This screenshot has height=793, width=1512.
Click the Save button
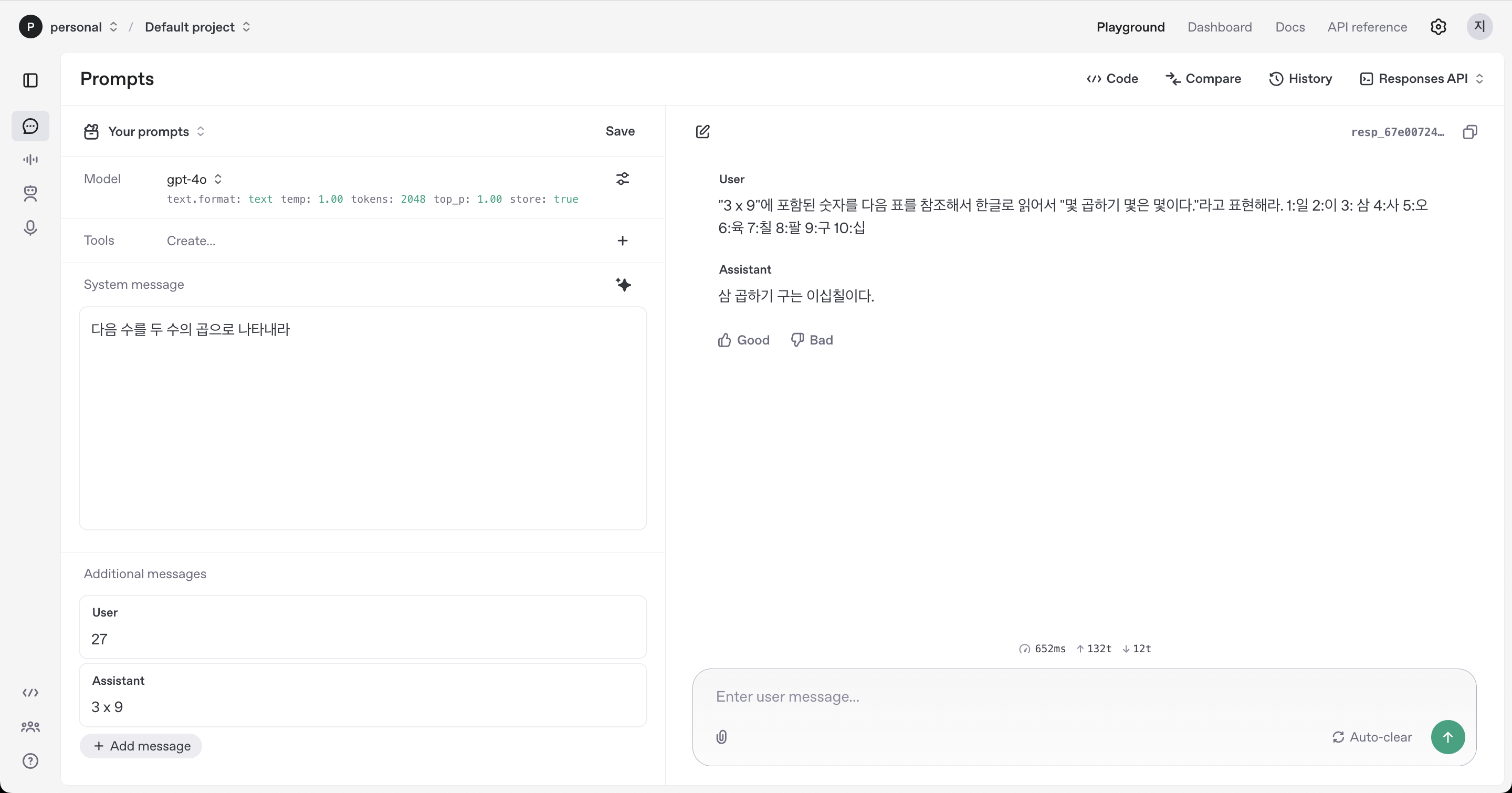[620, 131]
